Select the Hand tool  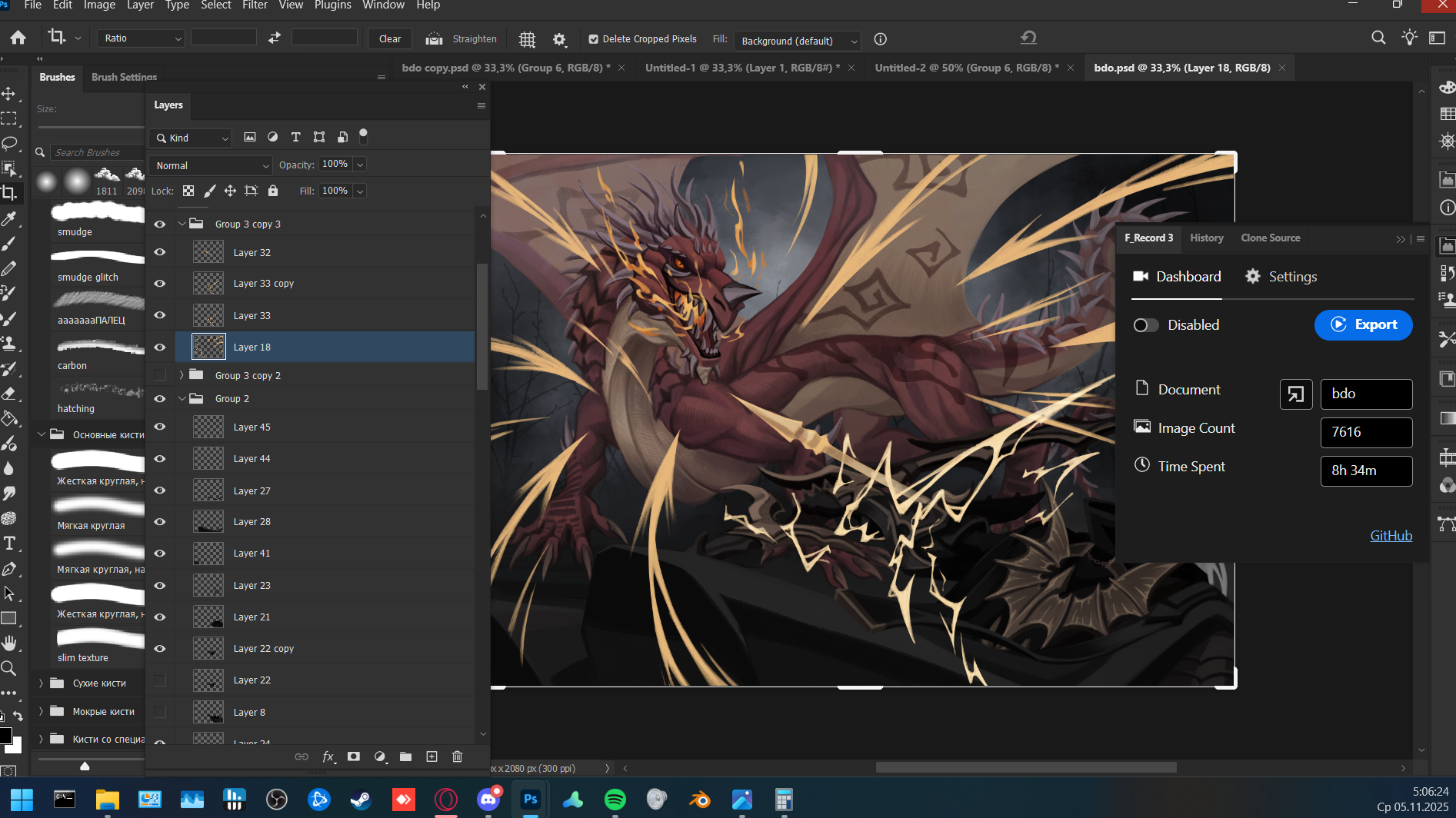pyautogui.click(x=9, y=643)
